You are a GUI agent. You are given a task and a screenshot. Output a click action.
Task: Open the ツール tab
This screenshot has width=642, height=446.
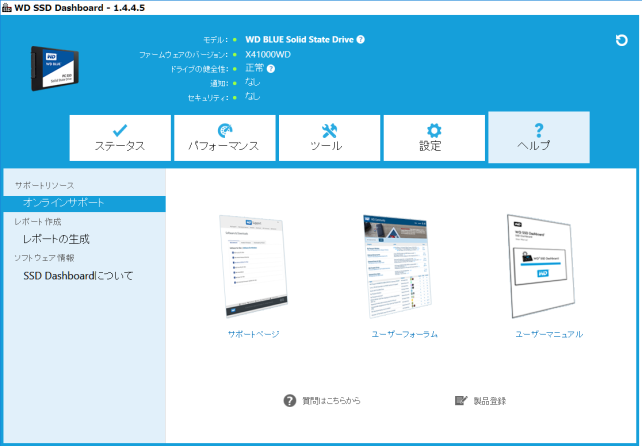tap(329, 138)
